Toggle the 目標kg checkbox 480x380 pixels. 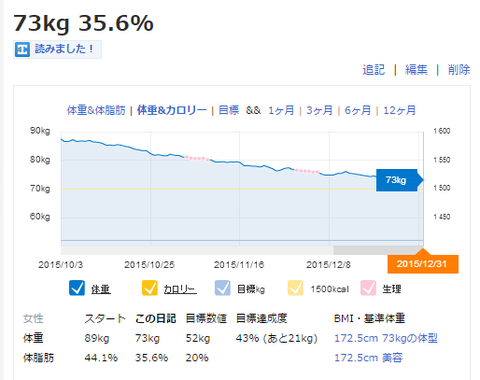pyautogui.click(x=223, y=288)
